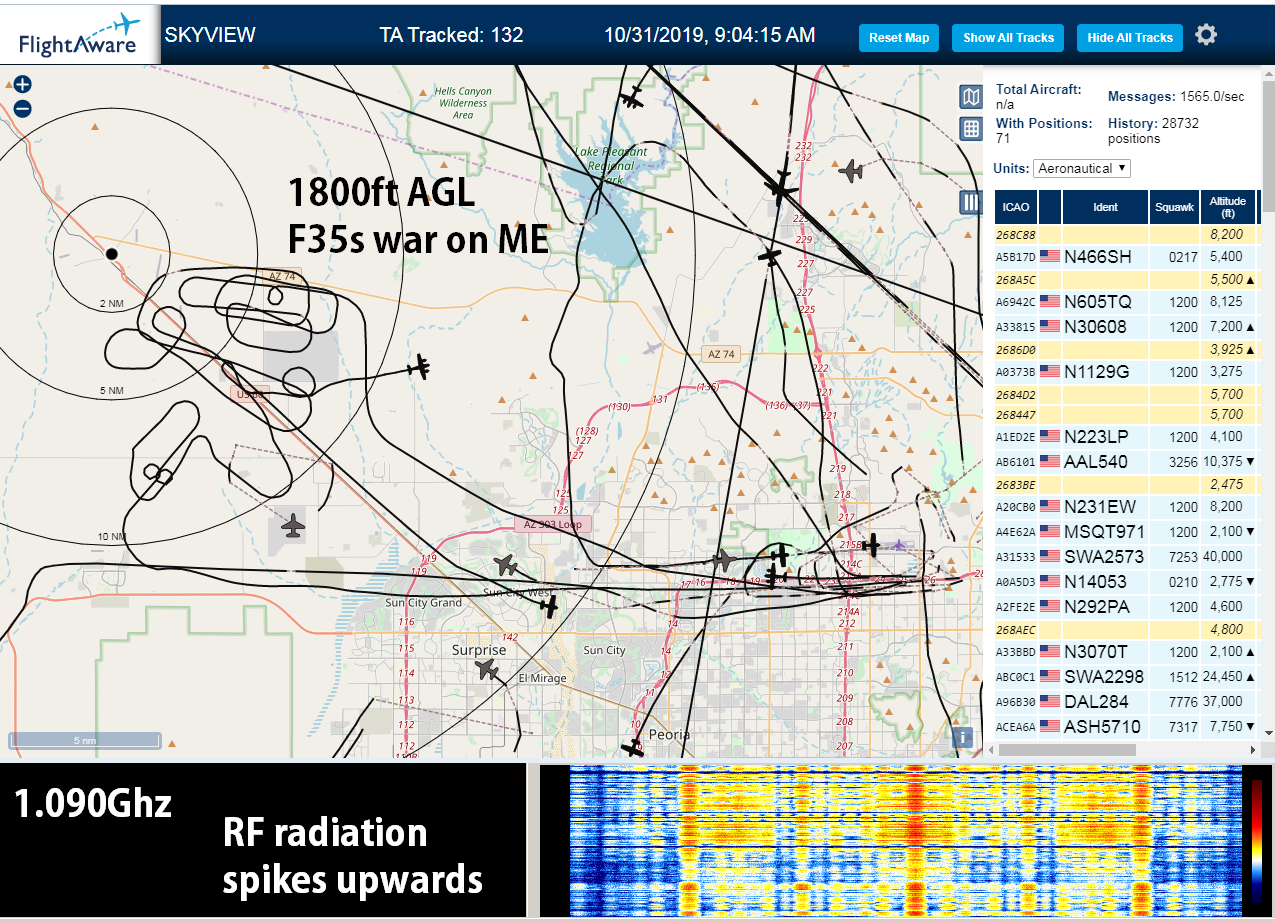This screenshot has width=1275, height=921.
Task: Click the Reset Map button
Action: 899,38
